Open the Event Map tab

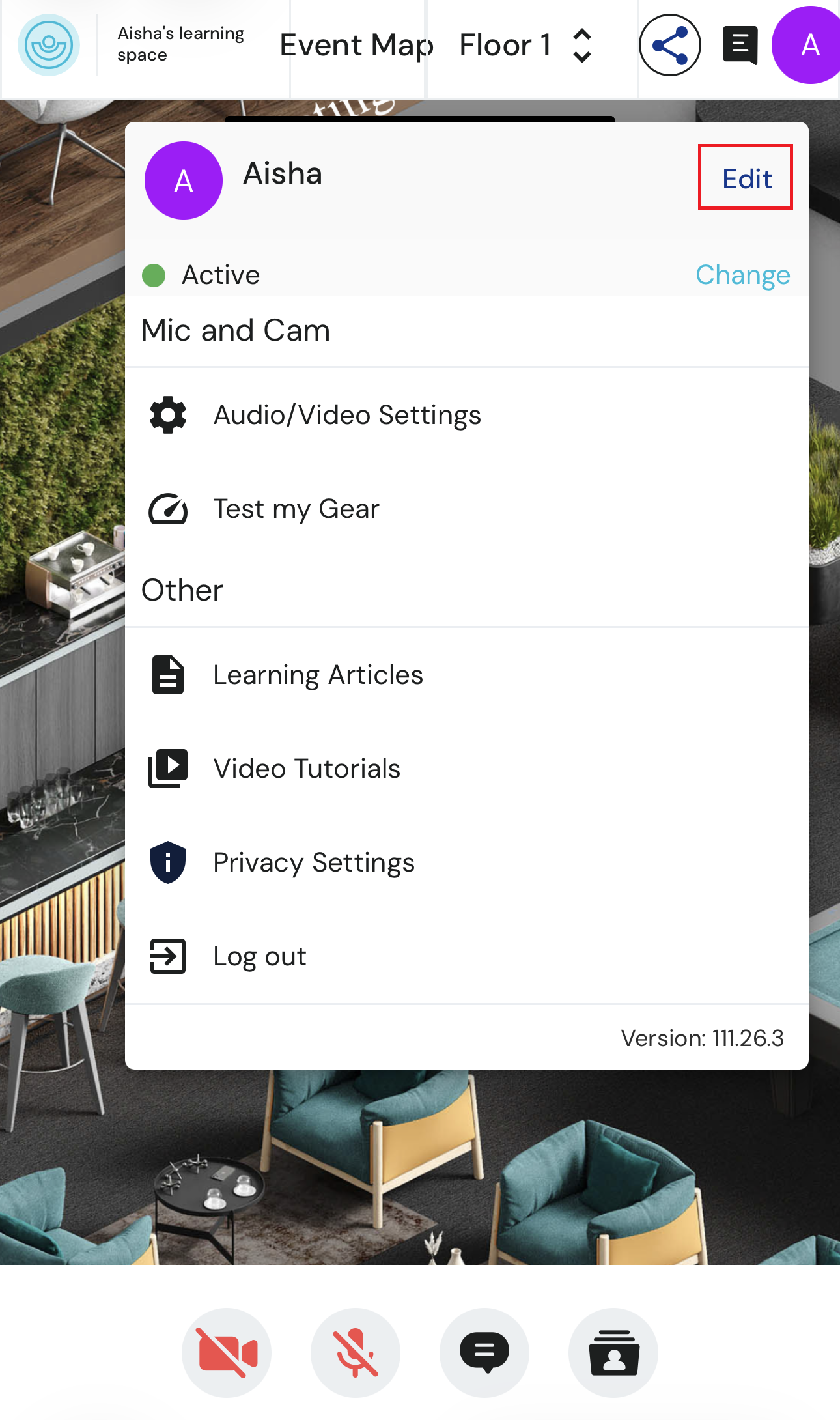(x=357, y=45)
